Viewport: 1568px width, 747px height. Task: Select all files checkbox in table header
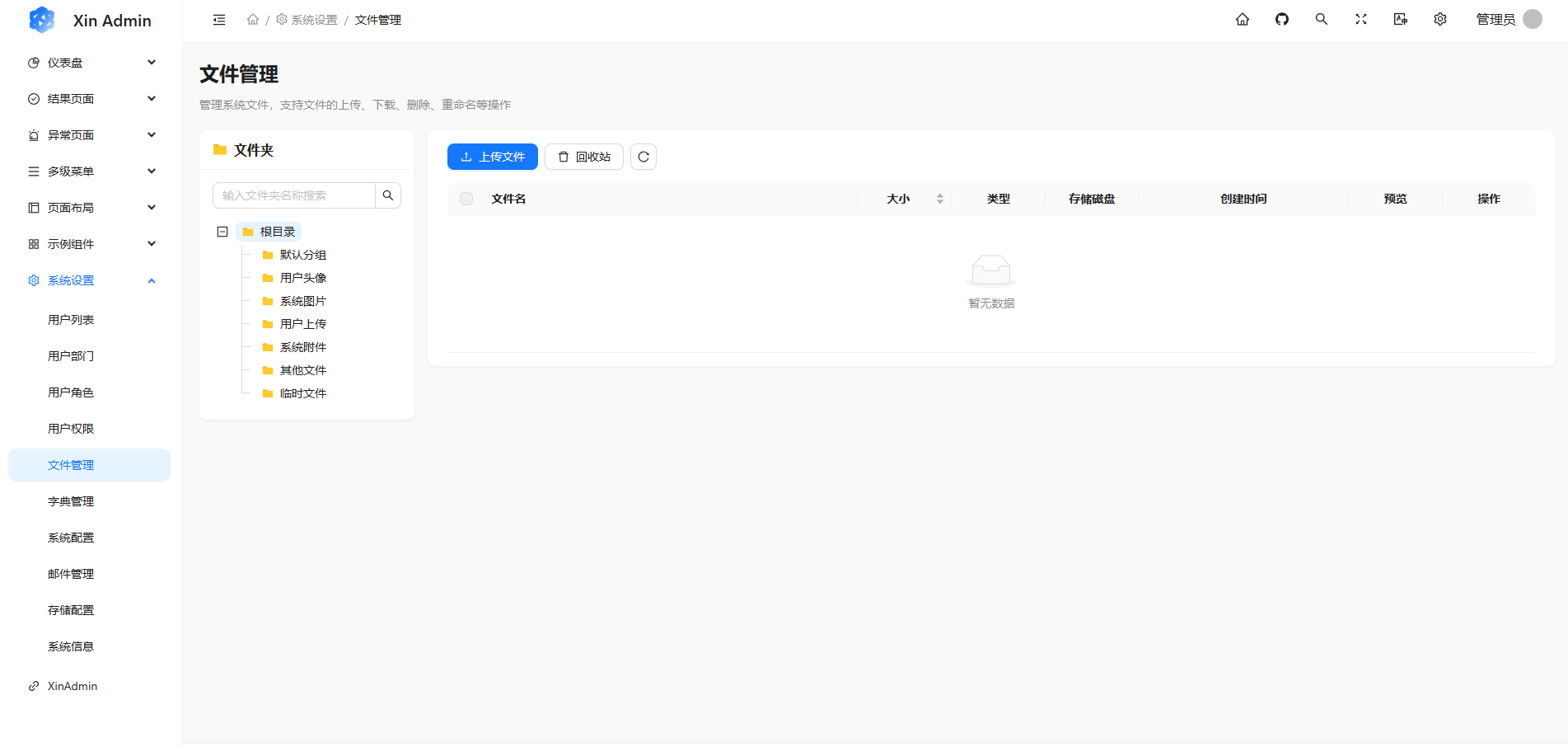(466, 199)
